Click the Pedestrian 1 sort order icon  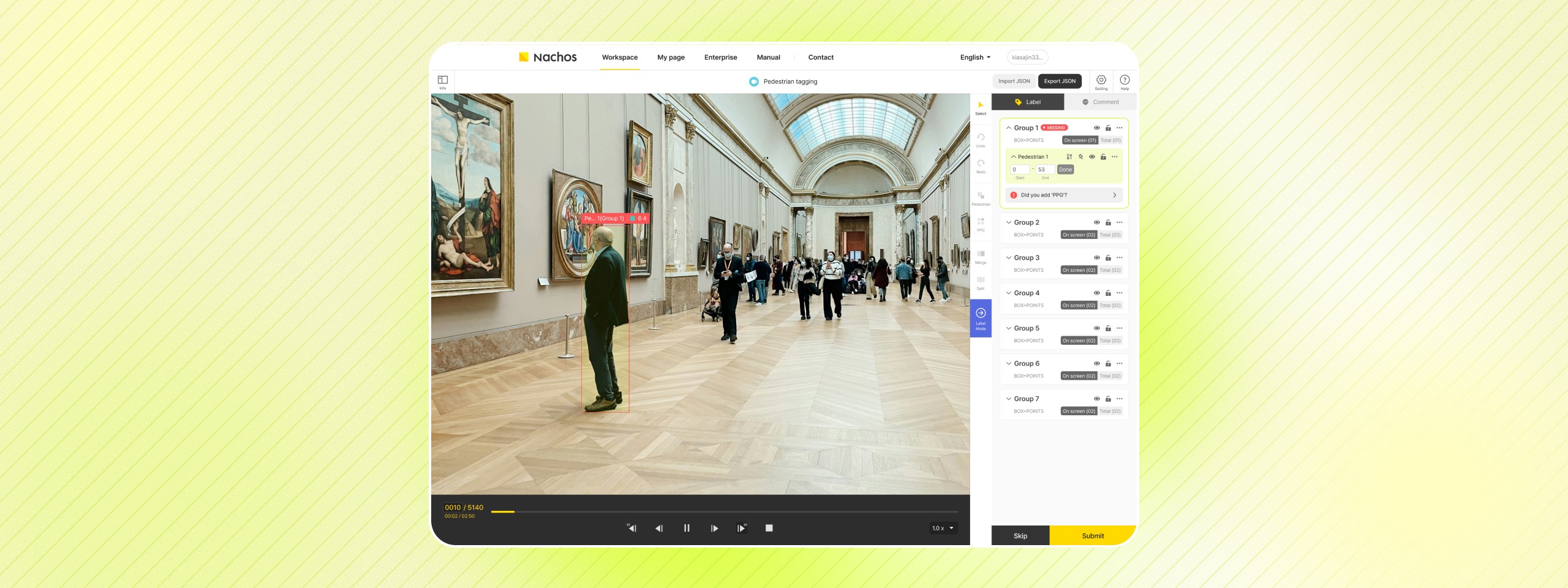(x=1069, y=157)
